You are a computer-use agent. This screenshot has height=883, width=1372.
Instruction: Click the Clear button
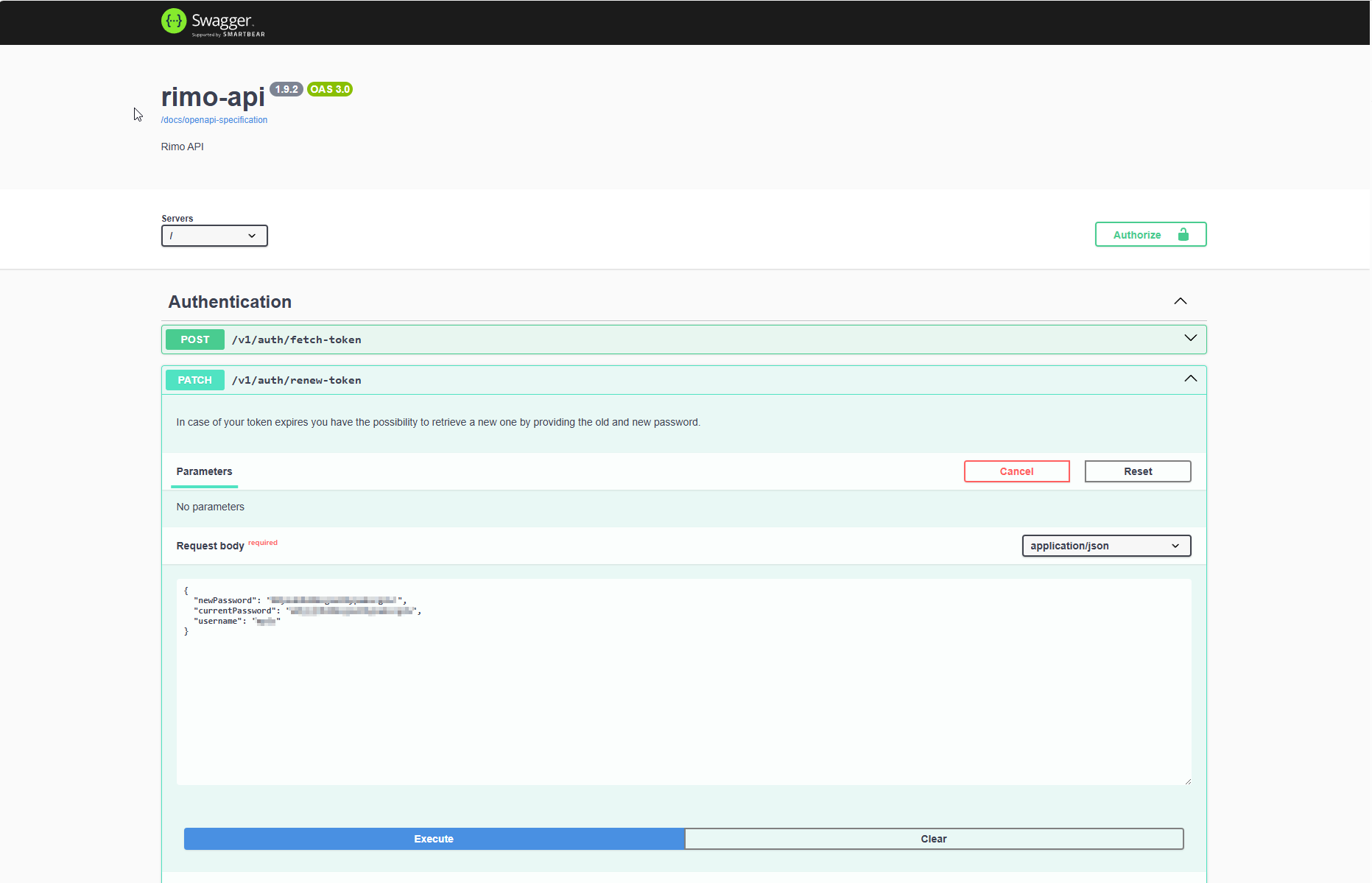934,839
